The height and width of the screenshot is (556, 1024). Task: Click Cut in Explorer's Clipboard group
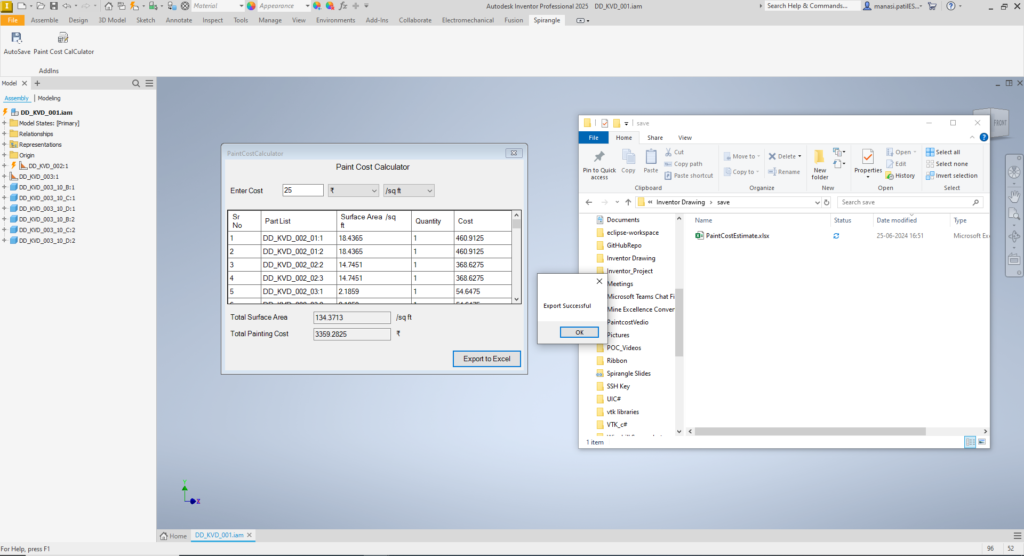(x=675, y=152)
